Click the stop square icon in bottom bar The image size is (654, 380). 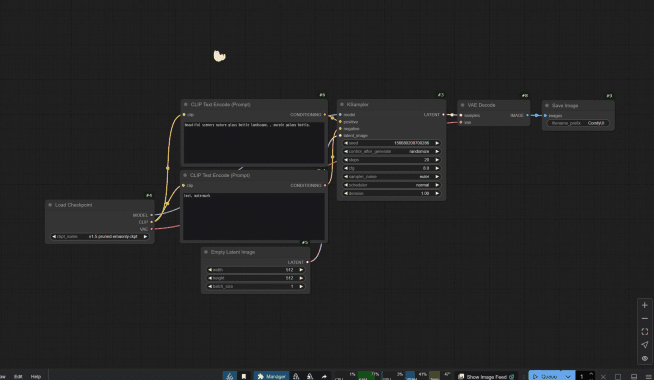[x=618, y=377]
